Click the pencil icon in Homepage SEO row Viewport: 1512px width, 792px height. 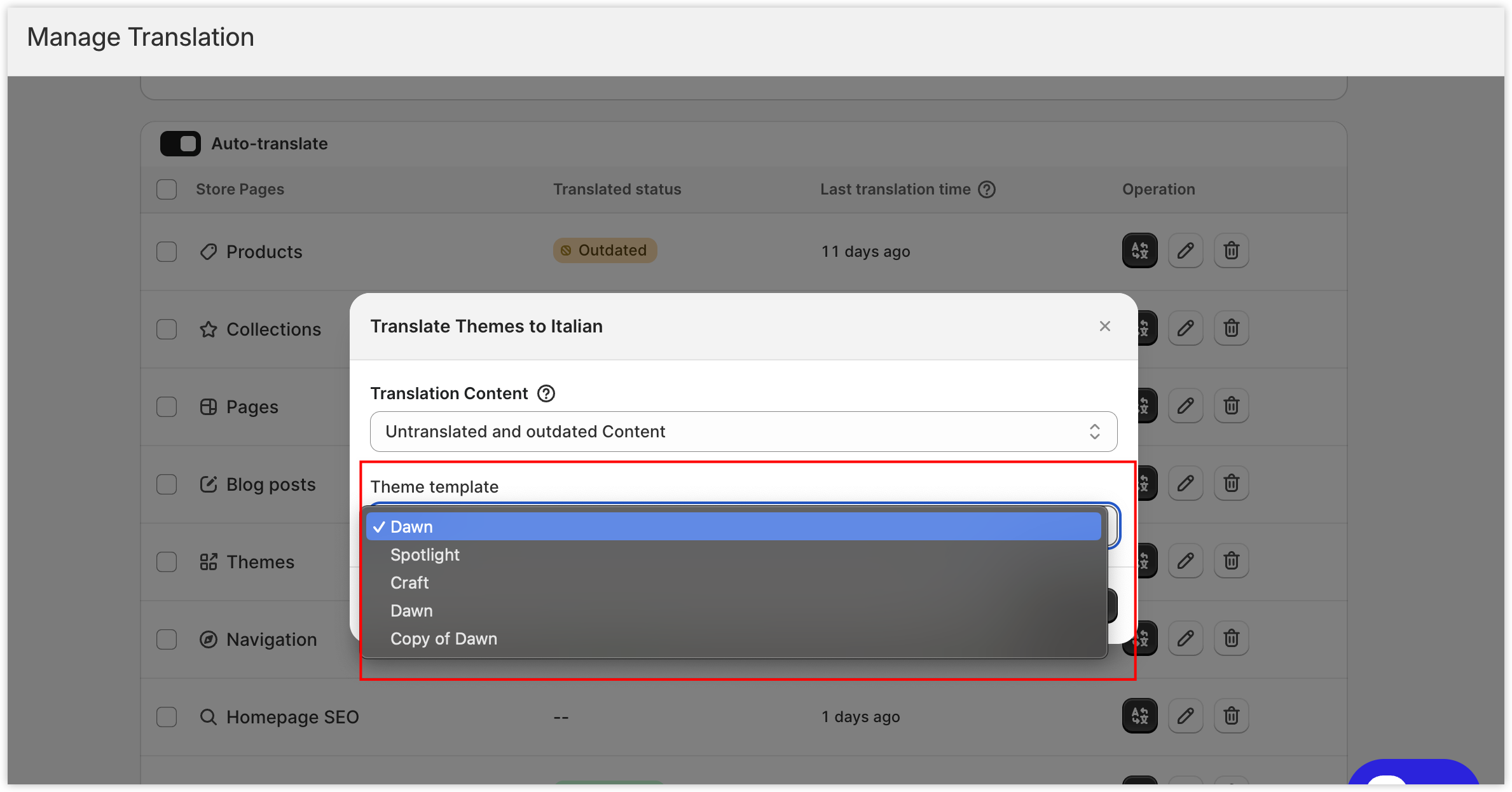click(1185, 716)
